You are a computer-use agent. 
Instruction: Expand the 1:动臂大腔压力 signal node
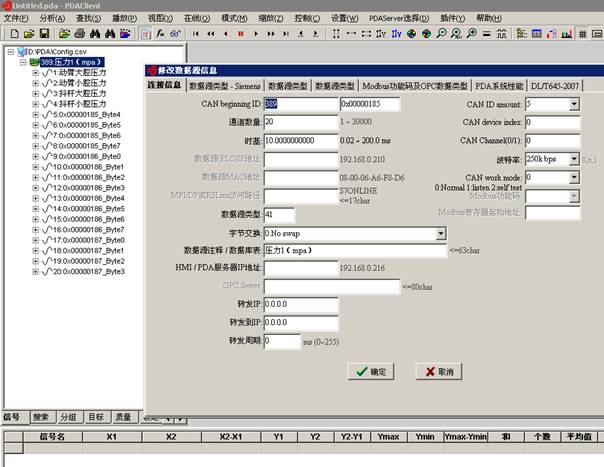point(35,72)
